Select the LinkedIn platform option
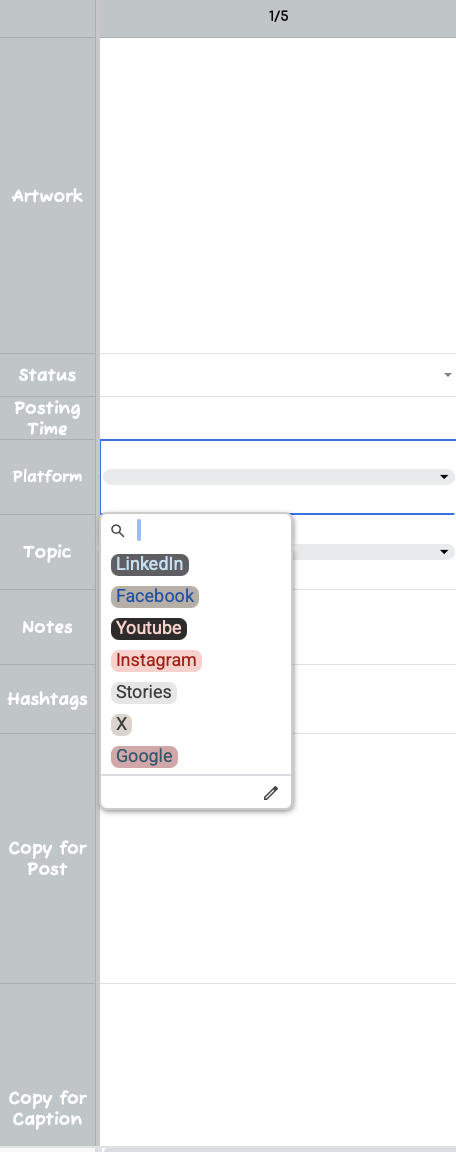456x1152 pixels. [x=150, y=564]
